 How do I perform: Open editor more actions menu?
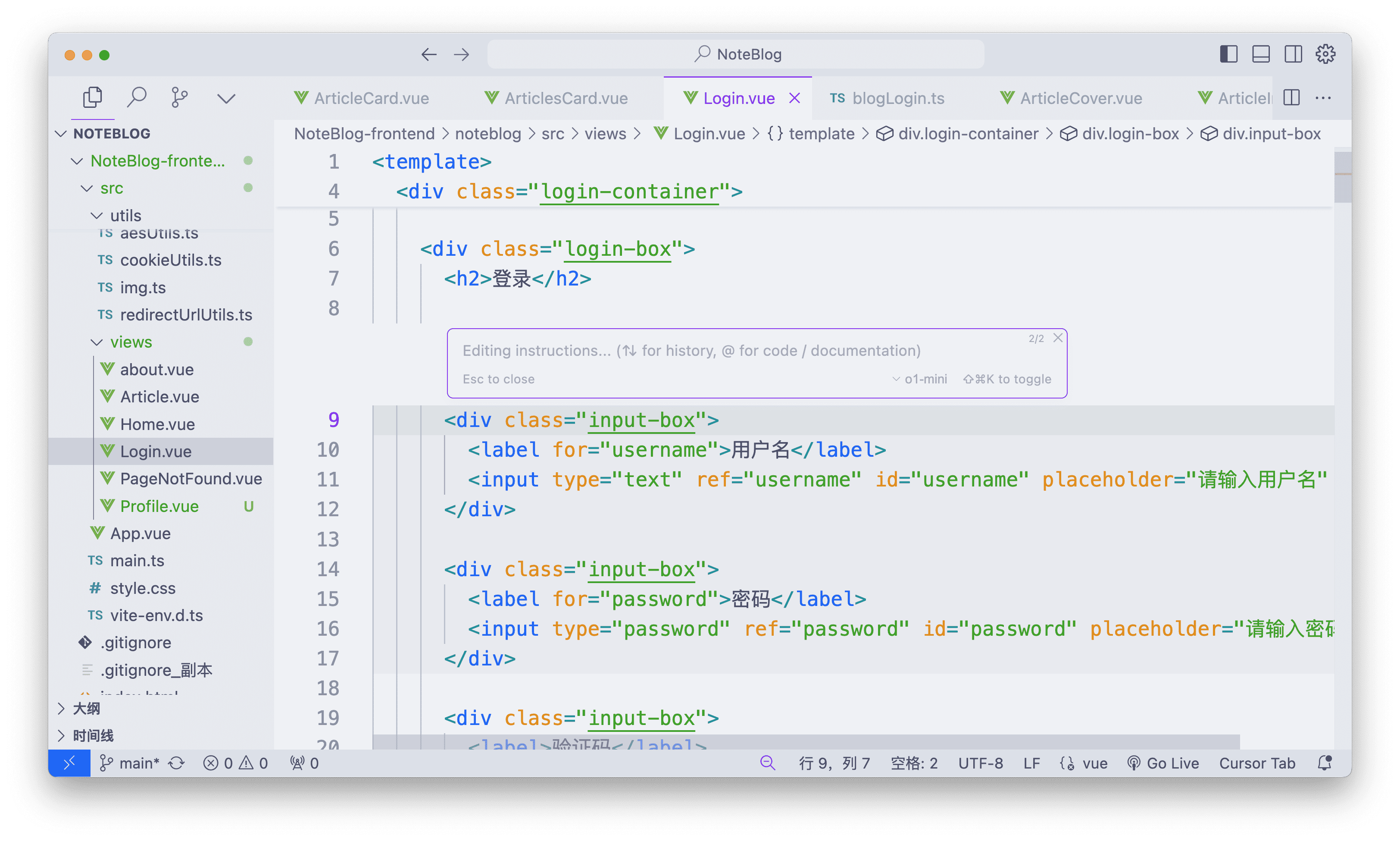click(x=1323, y=97)
